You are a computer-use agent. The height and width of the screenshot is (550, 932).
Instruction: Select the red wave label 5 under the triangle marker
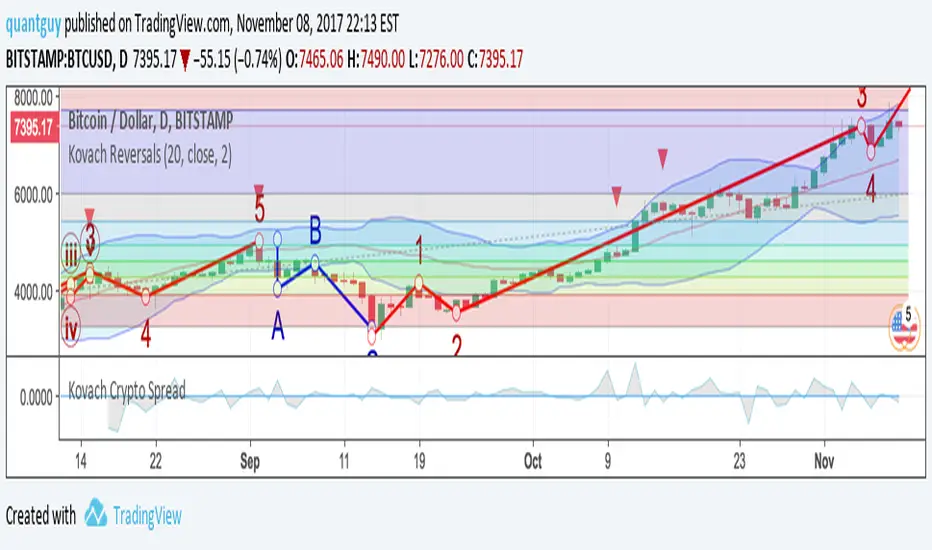tap(260, 209)
